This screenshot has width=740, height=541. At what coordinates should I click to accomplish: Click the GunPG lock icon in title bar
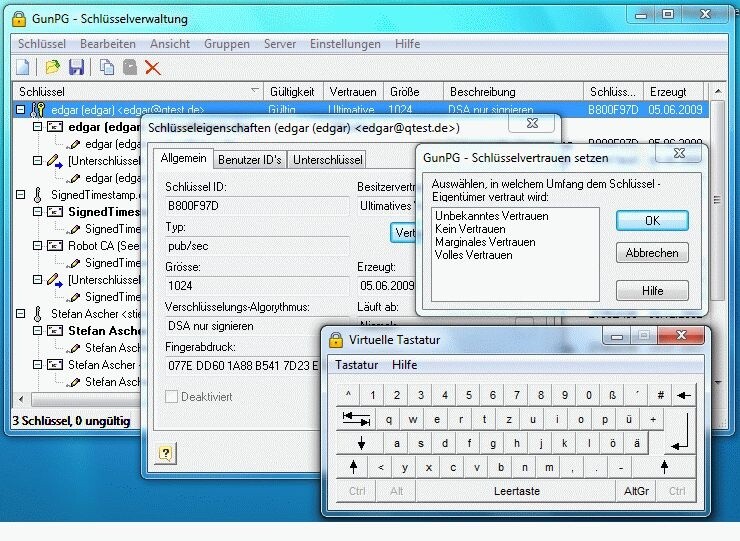click(18, 19)
